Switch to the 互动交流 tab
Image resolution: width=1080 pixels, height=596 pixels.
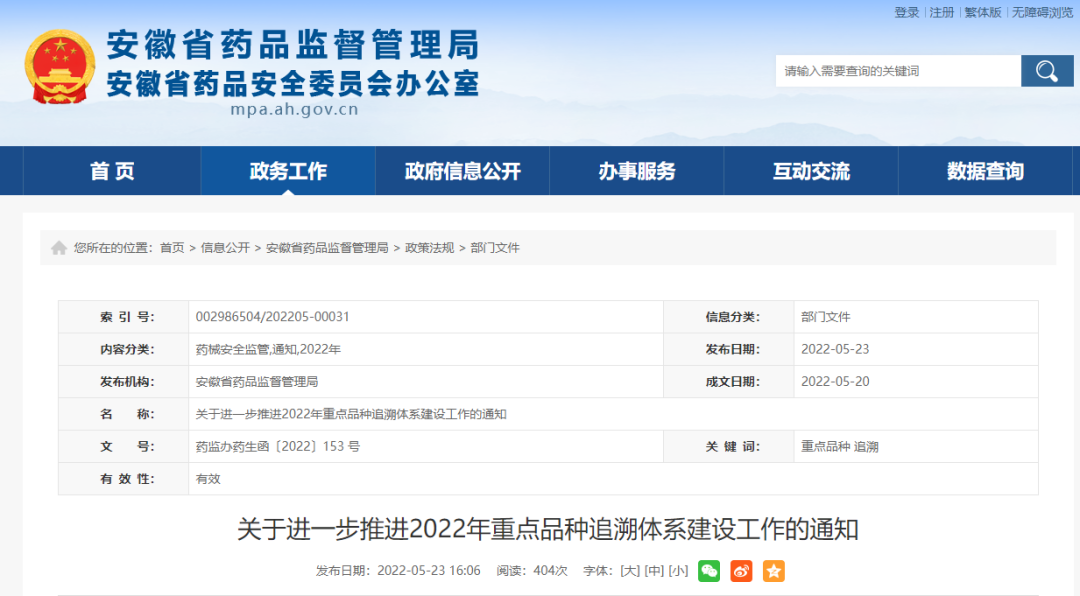click(810, 170)
